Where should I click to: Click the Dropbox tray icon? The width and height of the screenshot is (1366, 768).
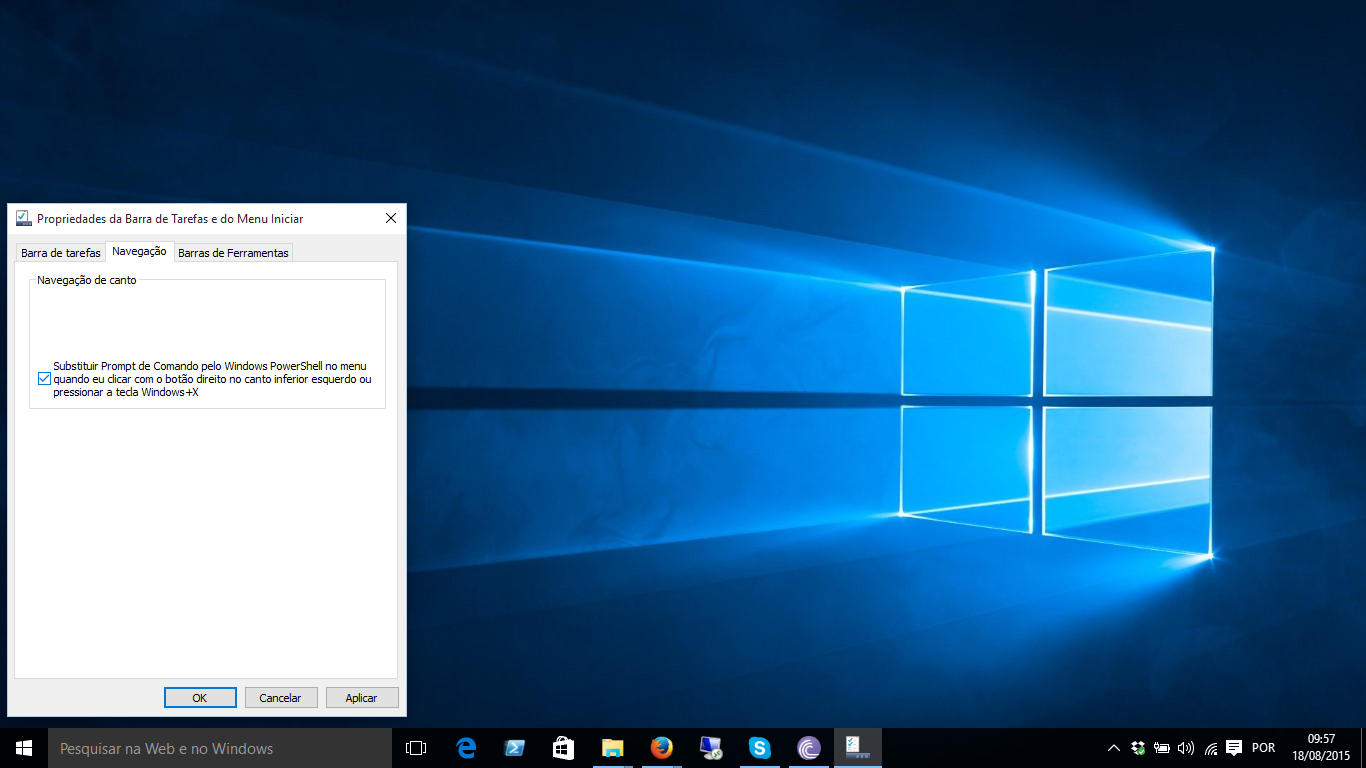(1138, 748)
